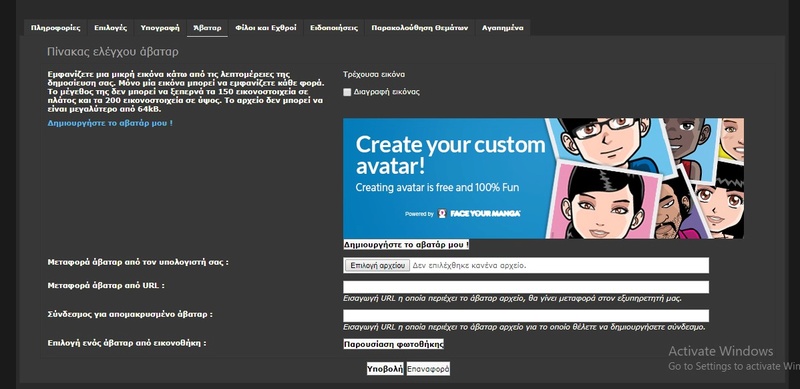Click the Τρέχουσα εικόνα label
This screenshot has width=800, height=389.
[x=374, y=74]
